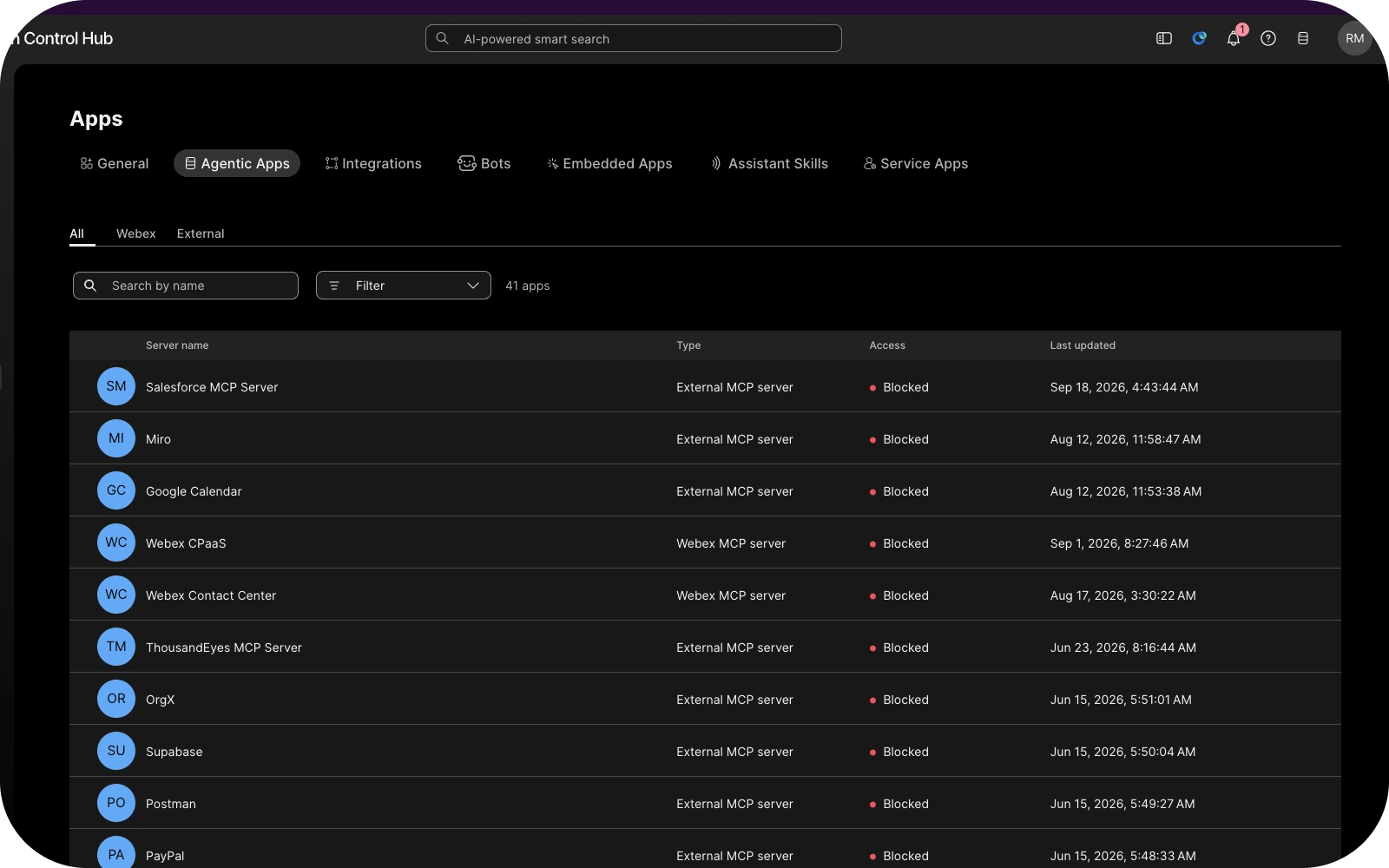Select Webex MCP server type in Webex CPaaS row
Screen dimensions: 1389x868
(x=731, y=543)
